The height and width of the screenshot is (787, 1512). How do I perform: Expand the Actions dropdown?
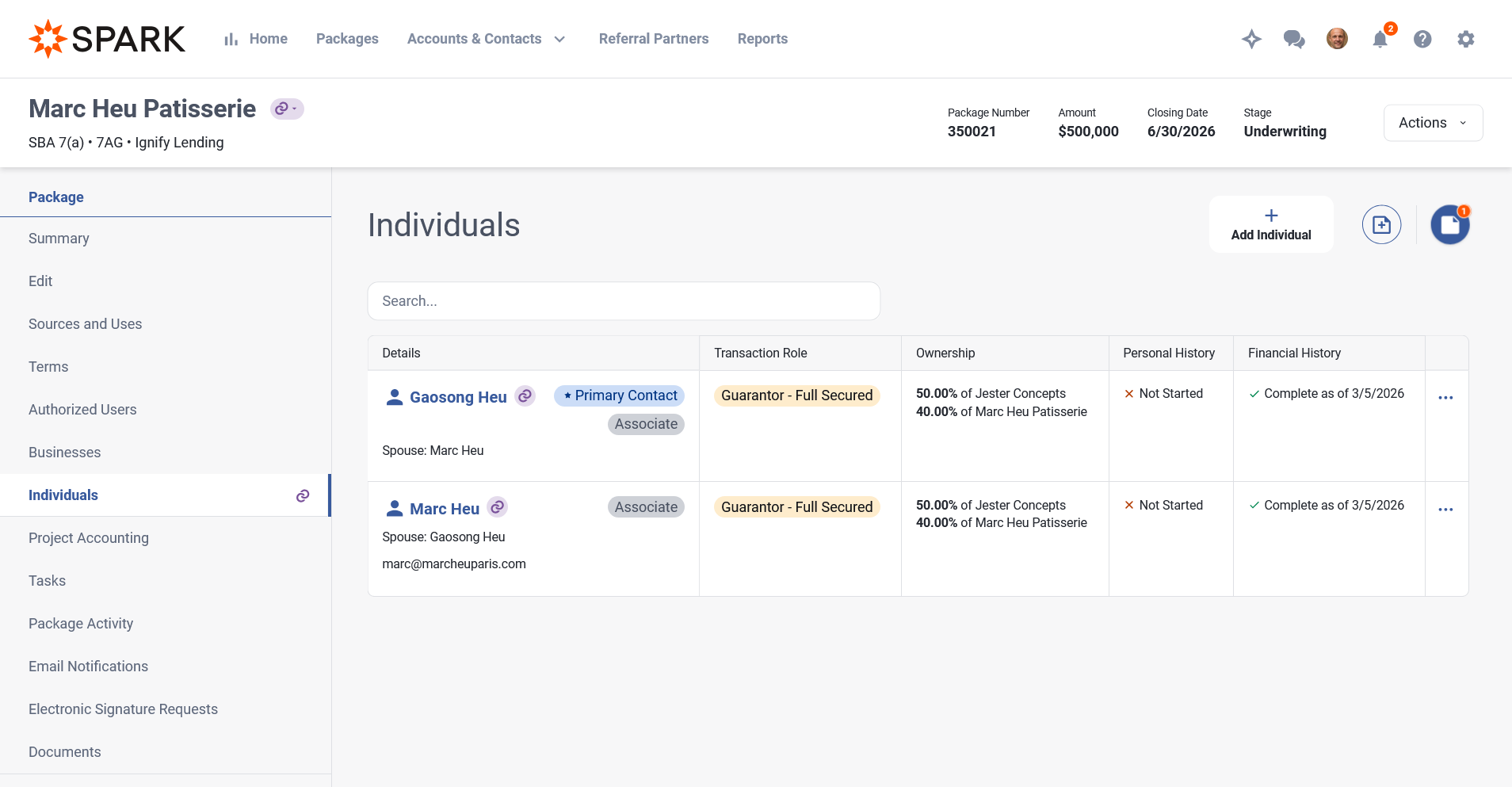1433,123
